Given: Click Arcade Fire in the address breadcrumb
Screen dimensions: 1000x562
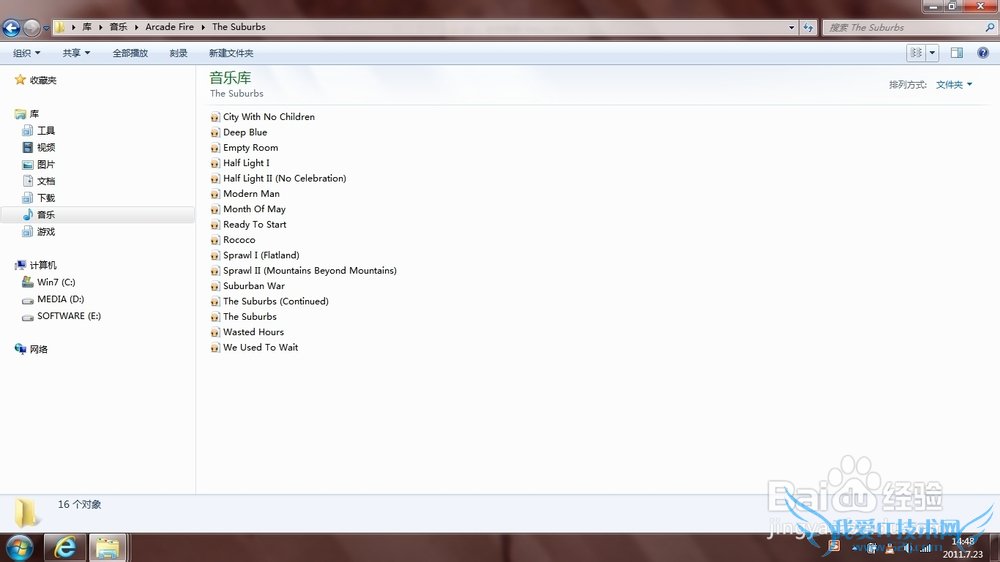Looking at the screenshot, I should click(x=169, y=27).
